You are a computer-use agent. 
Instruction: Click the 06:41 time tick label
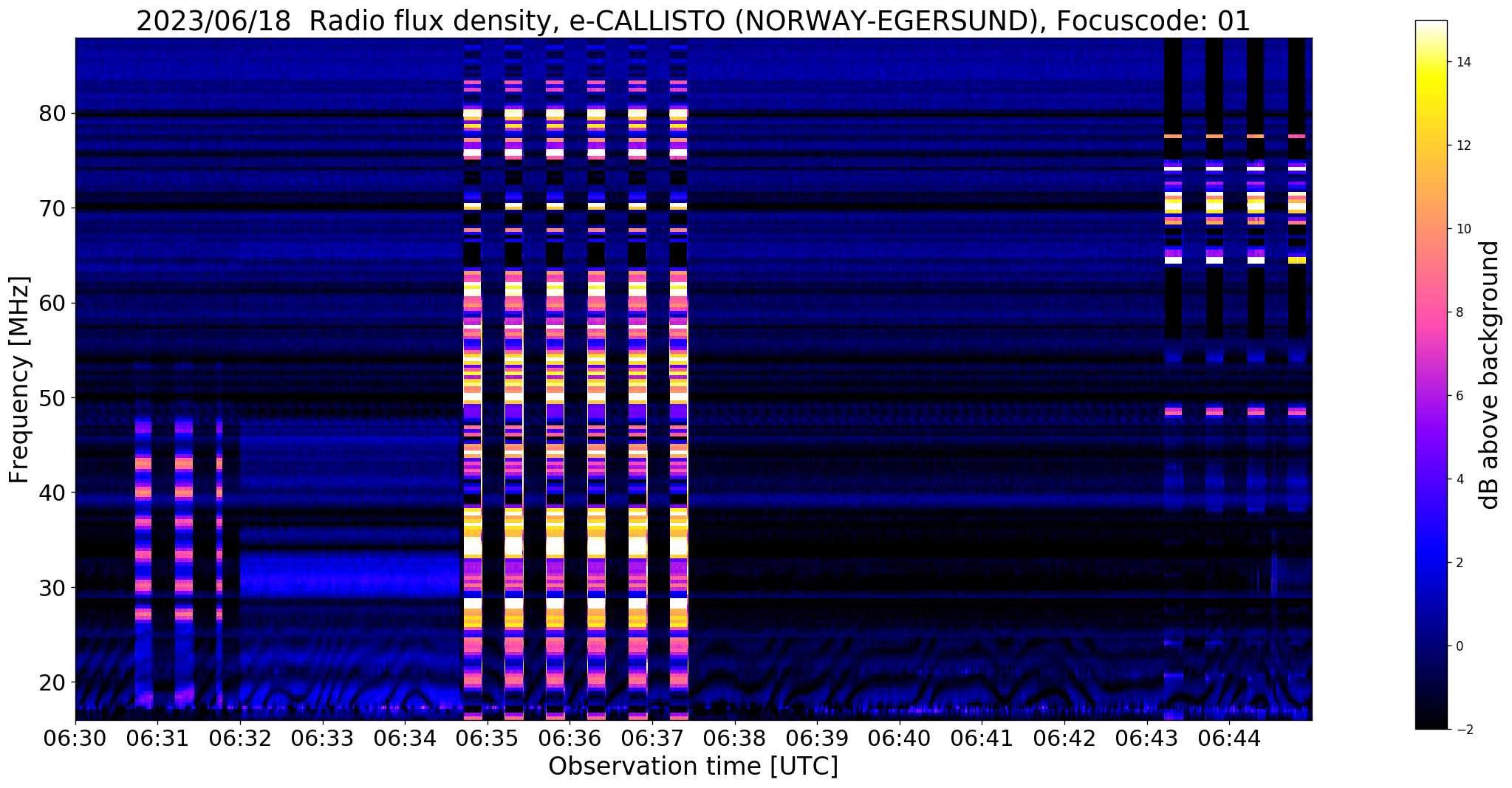[x=982, y=739]
